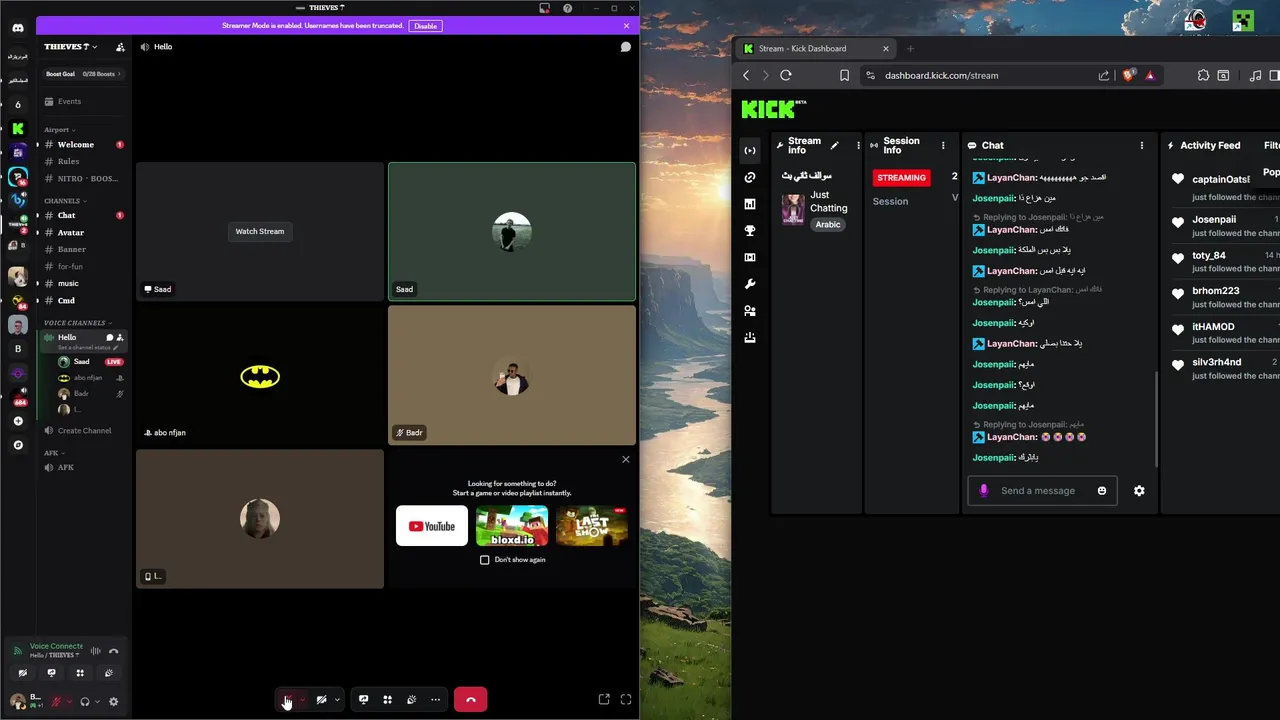
Task: Open Boost Goal progress bar
Action: point(84,74)
